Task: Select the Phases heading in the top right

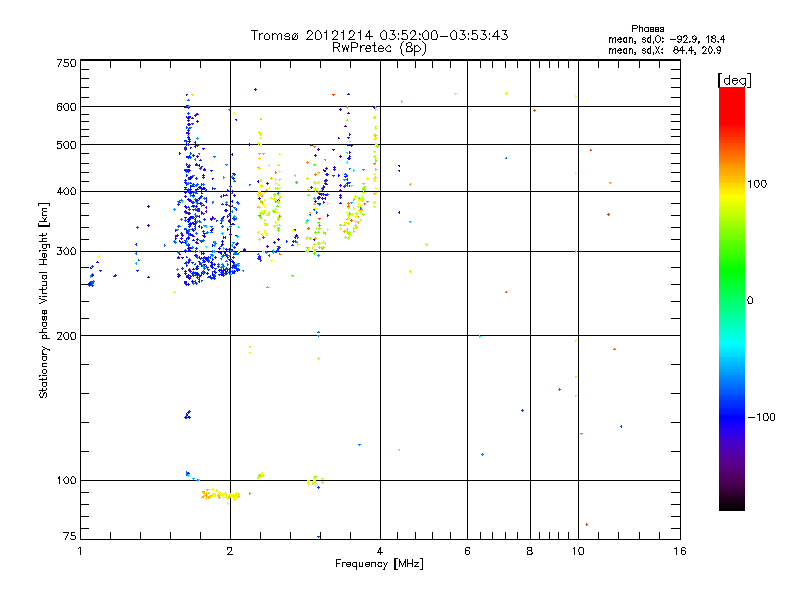Action: coord(647,29)
